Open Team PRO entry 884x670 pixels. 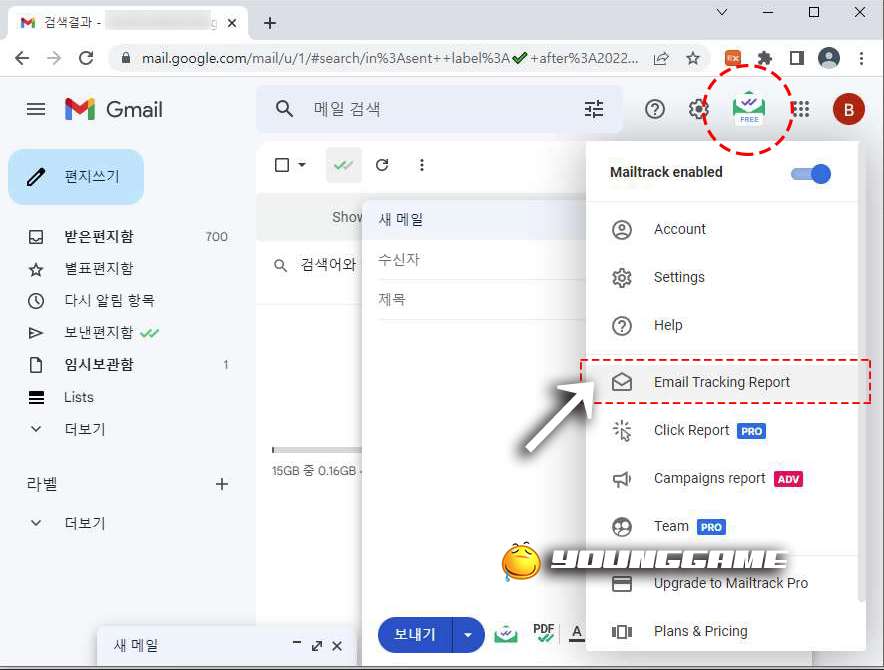722,527
